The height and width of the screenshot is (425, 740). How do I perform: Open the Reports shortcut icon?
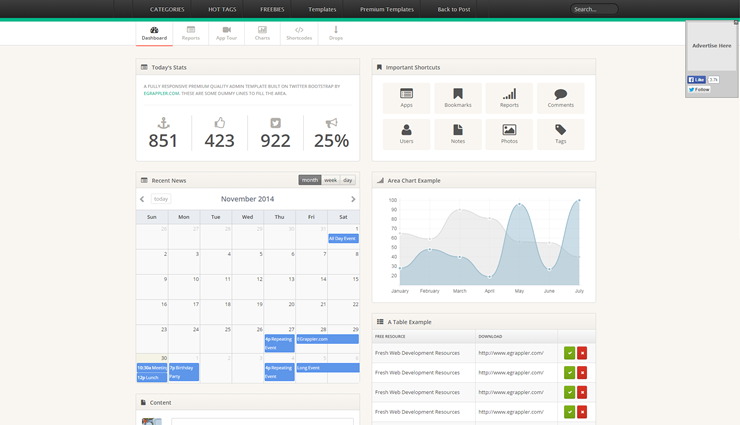(x=509, y=98)
